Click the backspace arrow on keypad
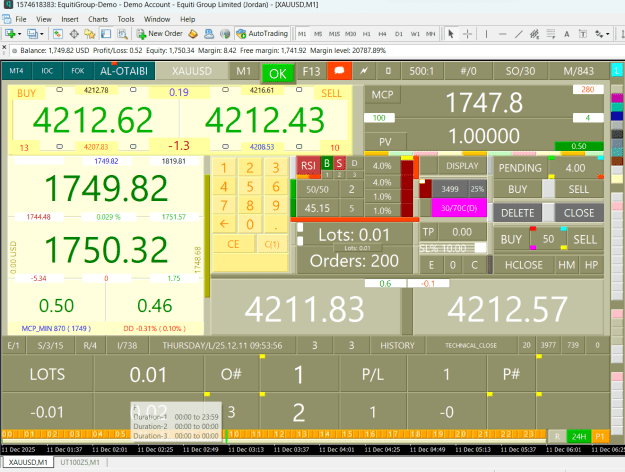This screenshot has width=625, height=472. pos(224,224)
